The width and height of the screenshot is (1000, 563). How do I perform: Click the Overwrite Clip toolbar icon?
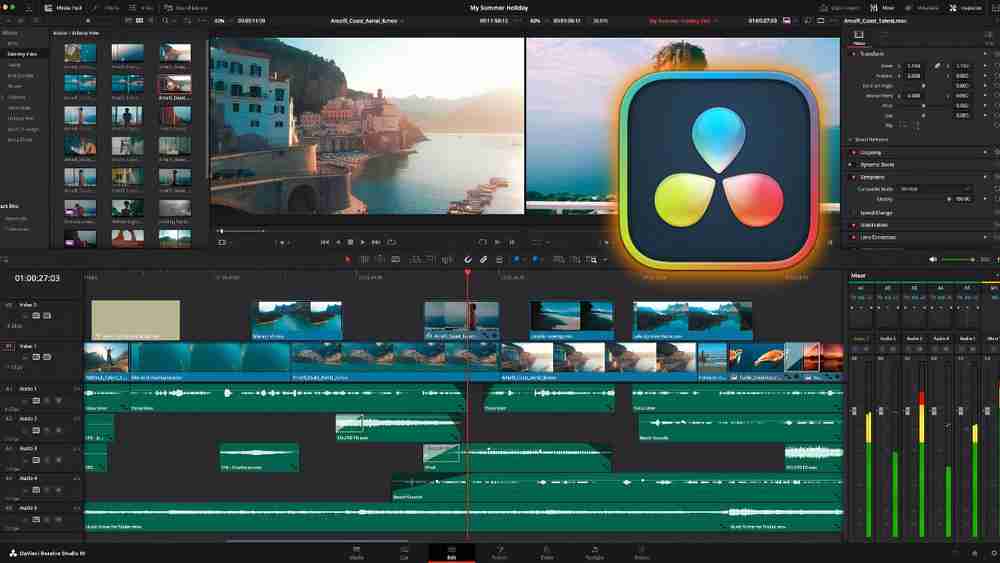[431, 260]
